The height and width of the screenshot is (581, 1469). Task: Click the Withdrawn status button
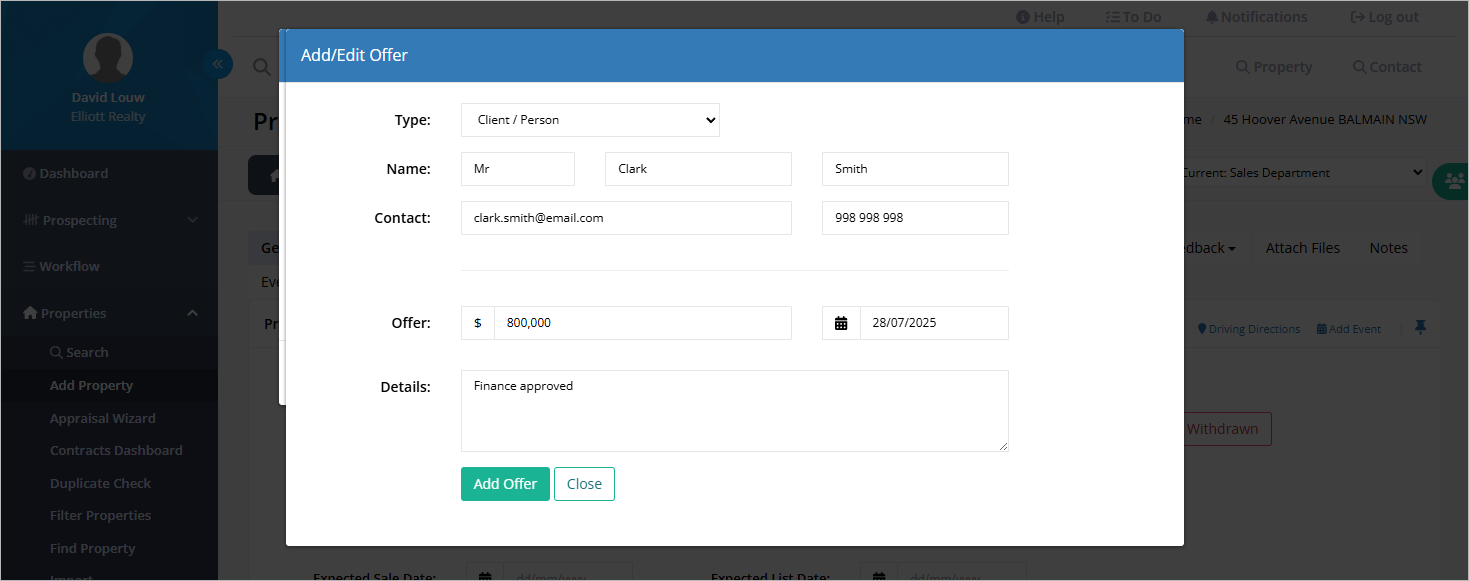[x=1227, y=429]
